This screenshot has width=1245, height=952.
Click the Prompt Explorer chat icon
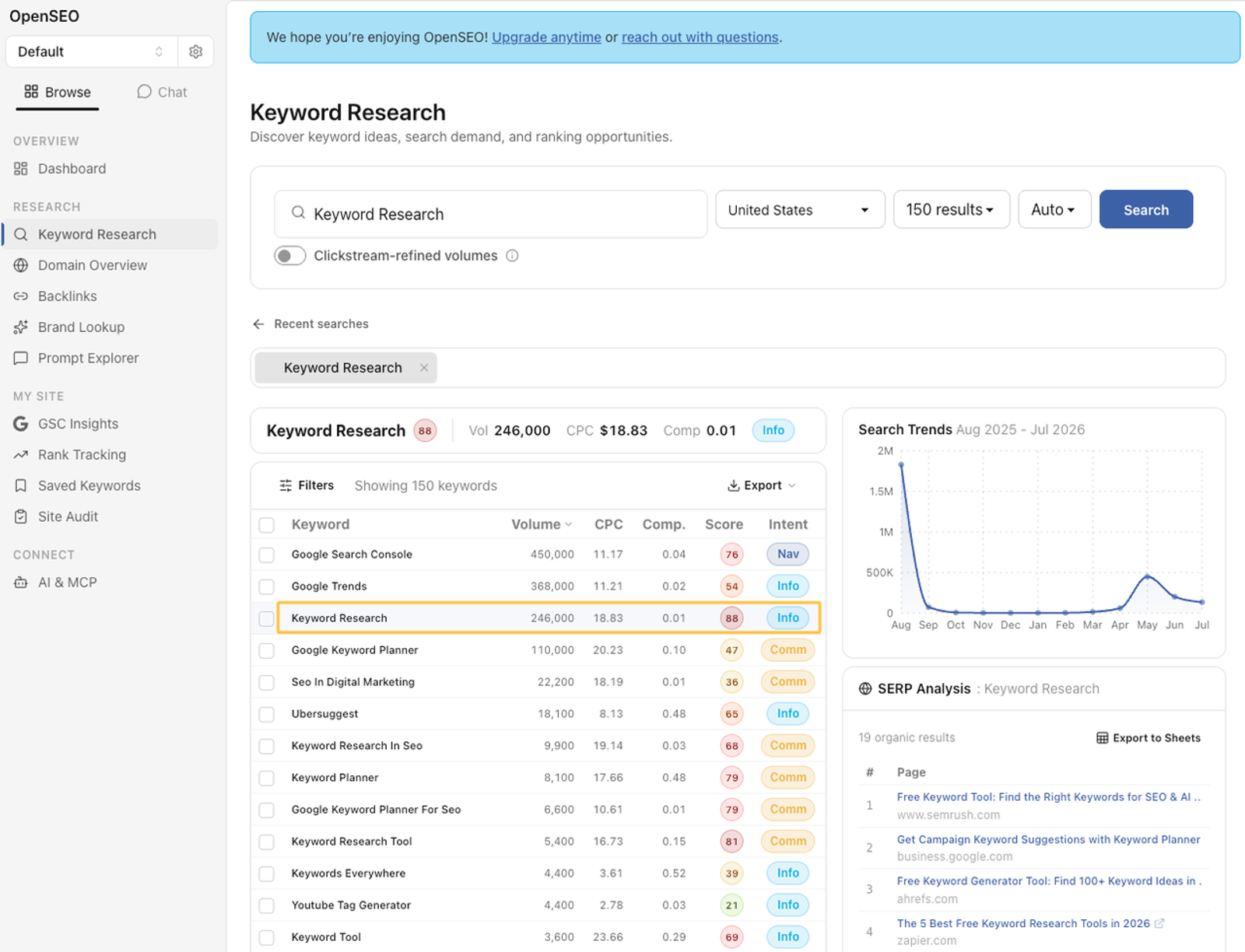(x=21, y=358)
